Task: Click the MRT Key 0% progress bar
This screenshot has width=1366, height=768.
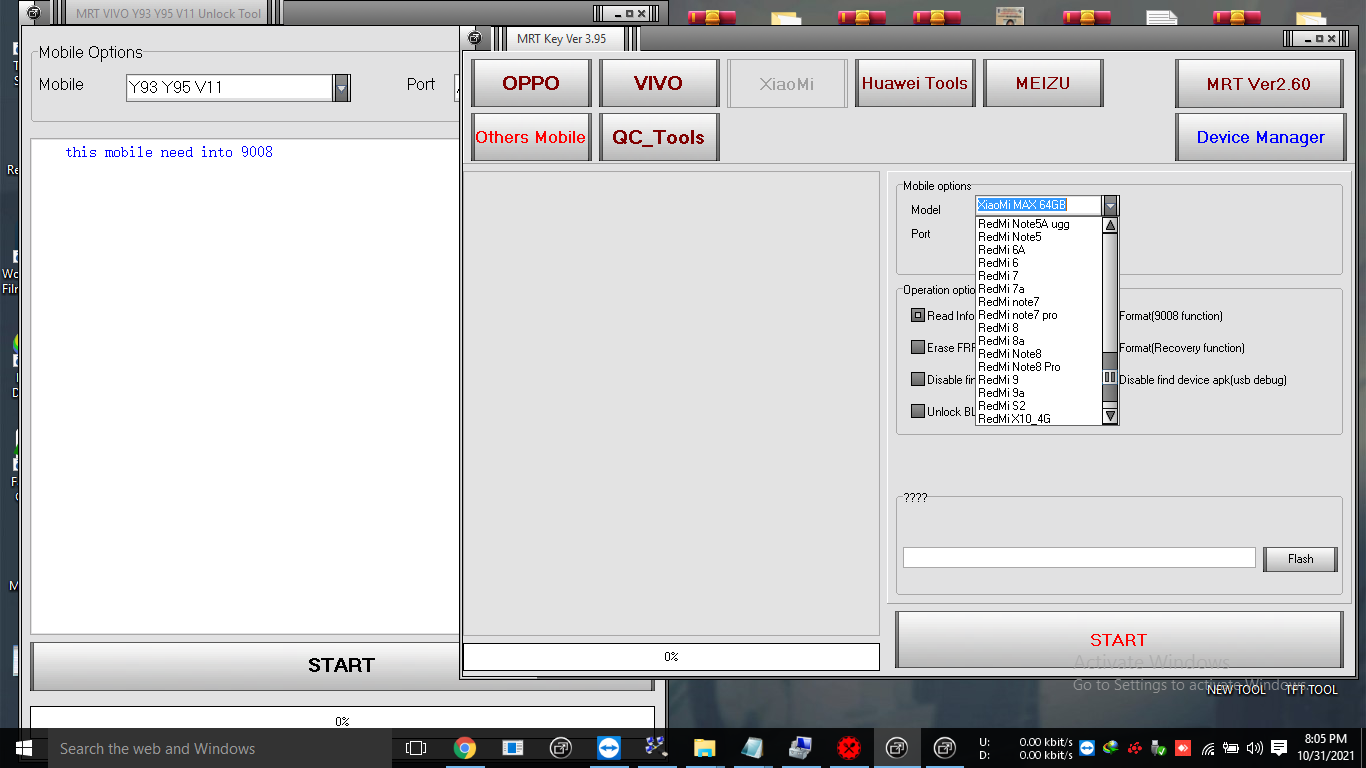Action: pos(671,657)
